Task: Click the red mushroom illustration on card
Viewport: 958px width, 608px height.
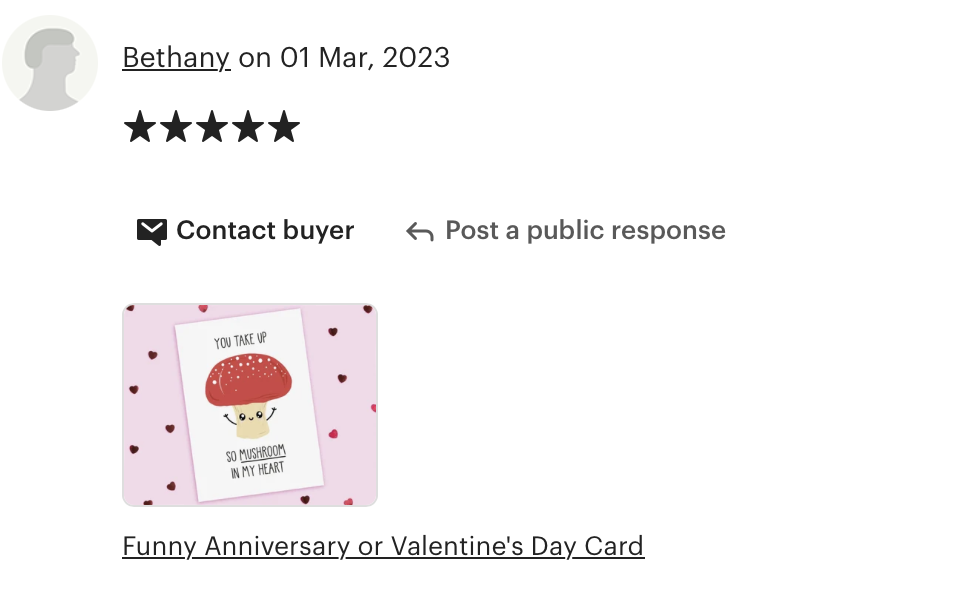Action: point(249,394)
